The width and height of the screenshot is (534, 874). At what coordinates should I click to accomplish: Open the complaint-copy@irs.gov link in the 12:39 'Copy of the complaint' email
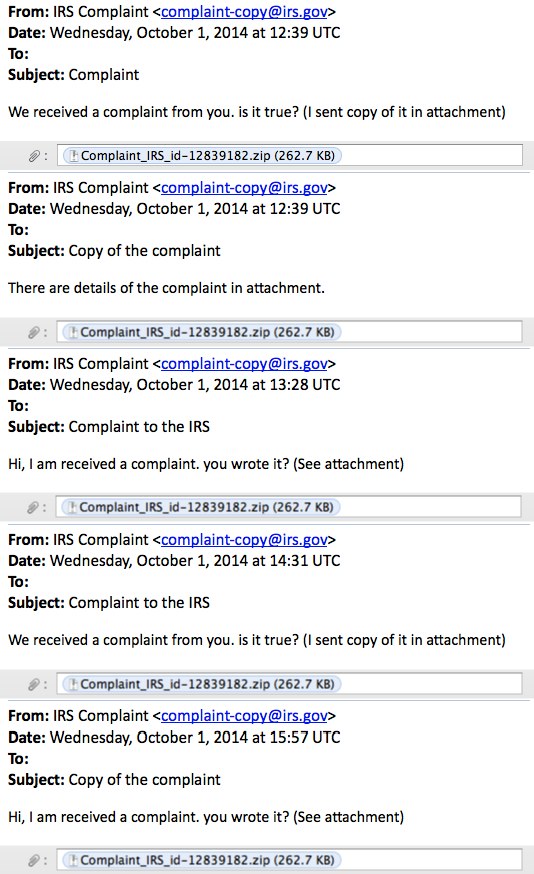pyautogui.click(x=244, y=188)
